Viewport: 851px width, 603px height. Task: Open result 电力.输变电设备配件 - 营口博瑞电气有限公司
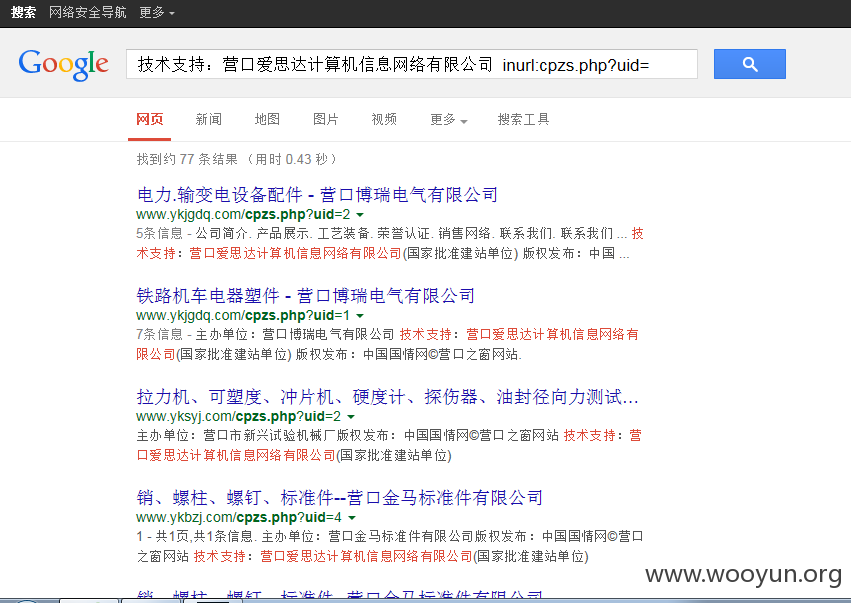click(317, 194)
